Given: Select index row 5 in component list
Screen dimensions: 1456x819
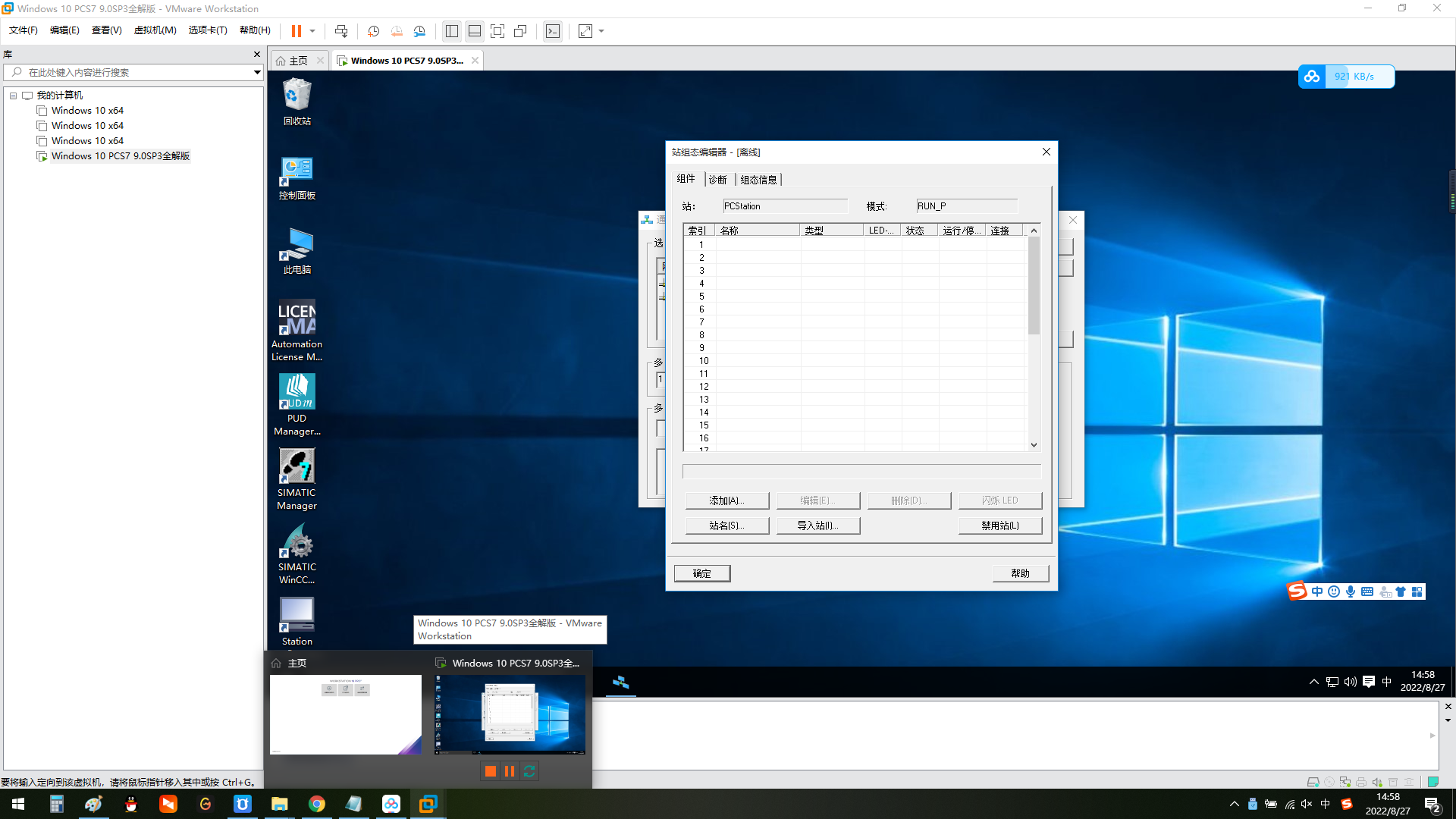Looking at the screenshot, I should click(x=855, y=297).
